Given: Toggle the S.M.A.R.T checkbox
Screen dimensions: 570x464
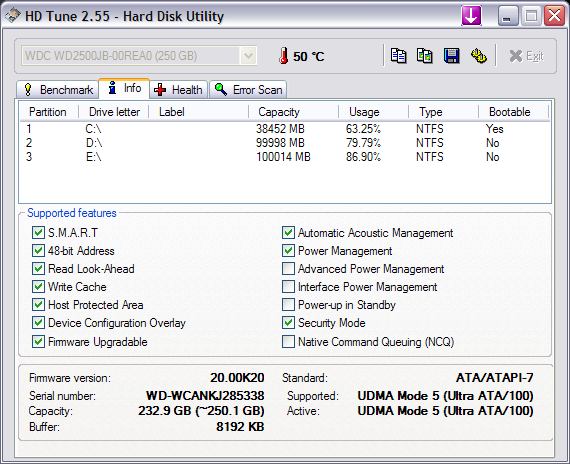Looking at the screenshot, I should click(x=38, y=233).
